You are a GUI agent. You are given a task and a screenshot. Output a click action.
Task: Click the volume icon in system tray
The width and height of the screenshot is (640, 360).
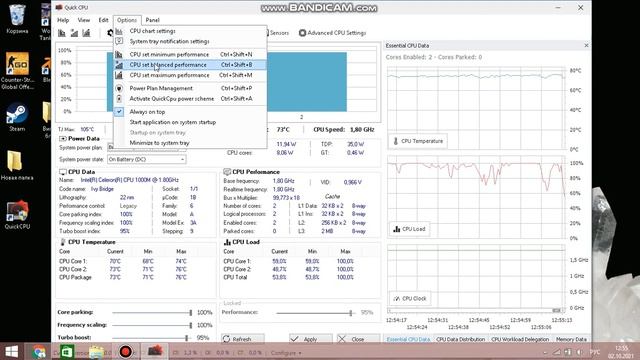click(x=580, y=352)
